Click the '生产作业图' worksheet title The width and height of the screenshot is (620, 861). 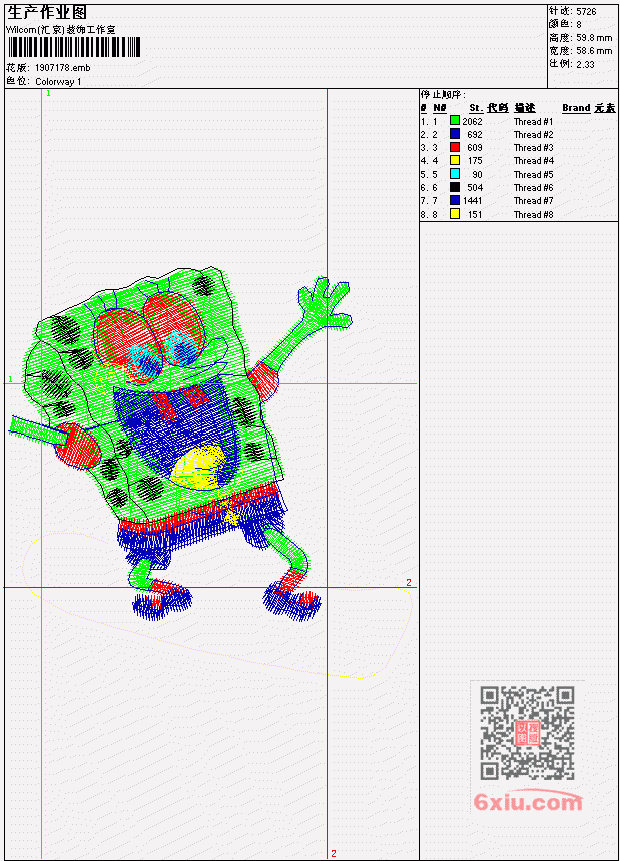(47, 13)
